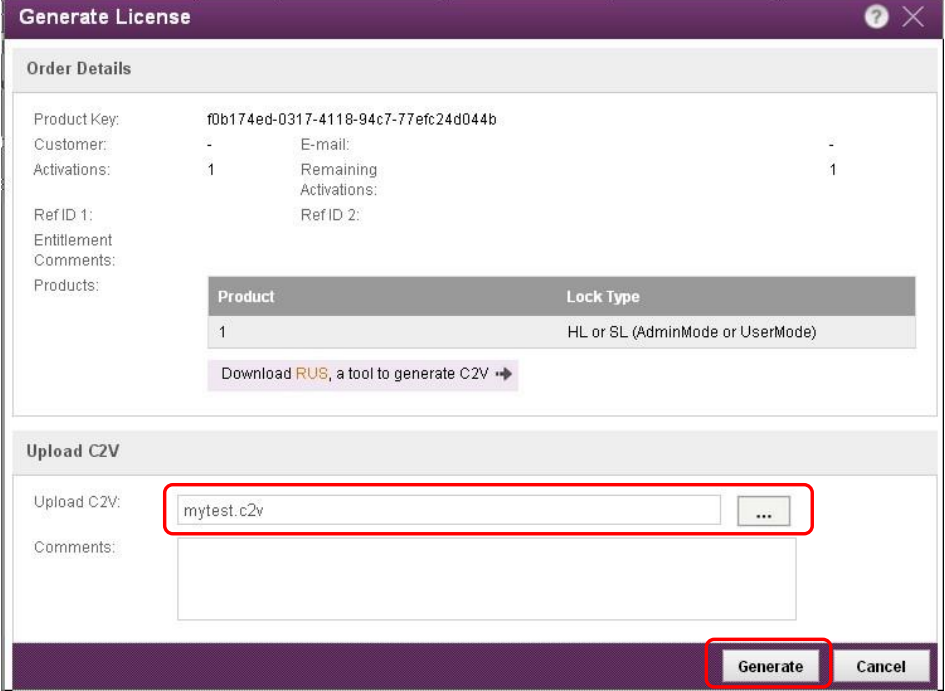Click the Upload C2V section header

[x=73, y=451]
